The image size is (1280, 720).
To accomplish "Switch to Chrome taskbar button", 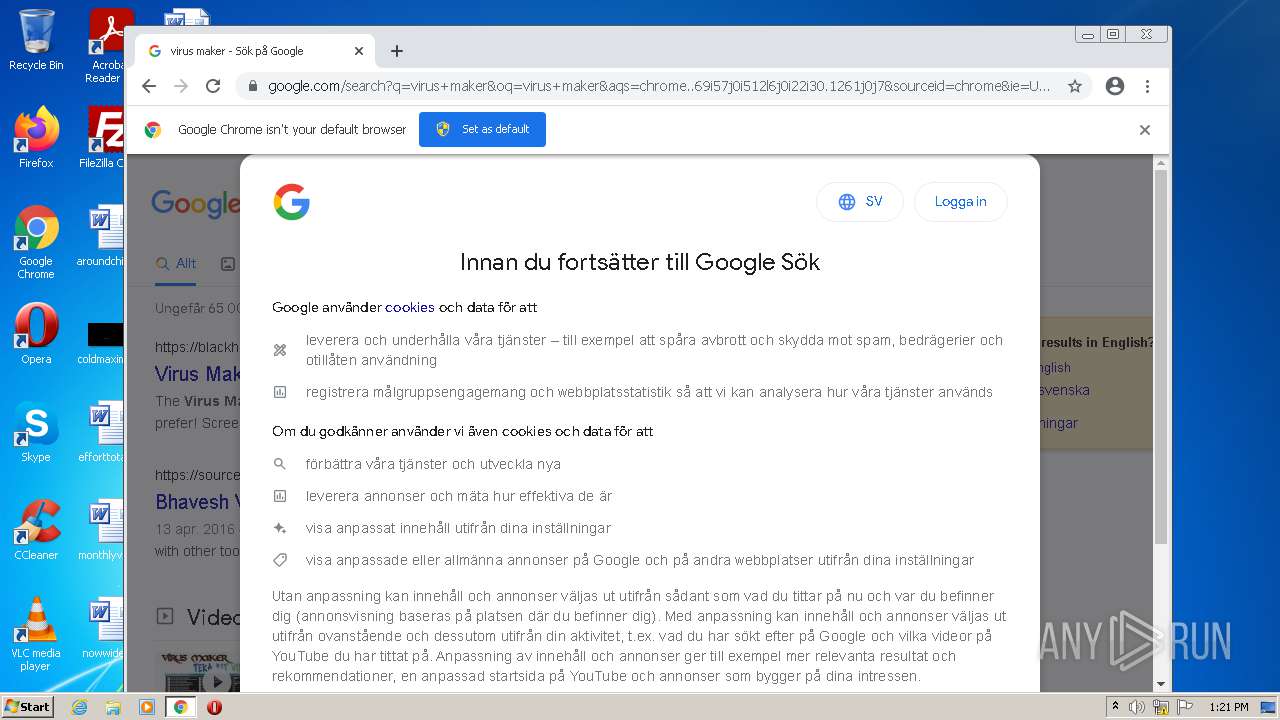I will [x=180, y=707].
